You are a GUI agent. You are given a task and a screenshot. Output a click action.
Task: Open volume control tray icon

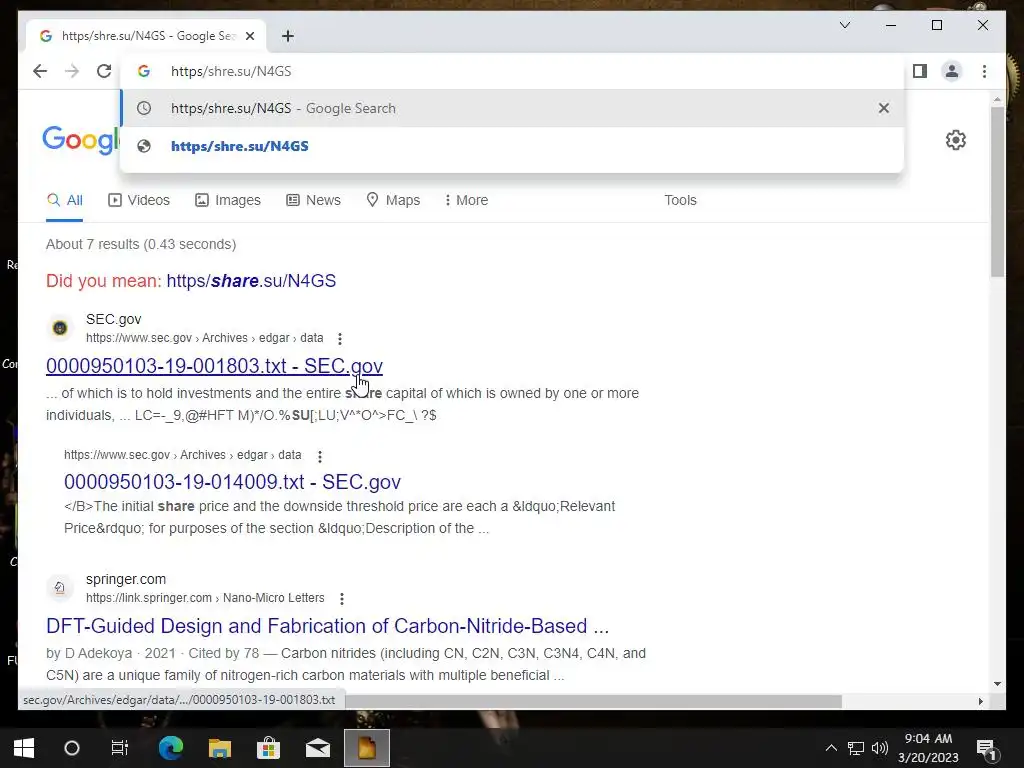click(x=880, y=748)
